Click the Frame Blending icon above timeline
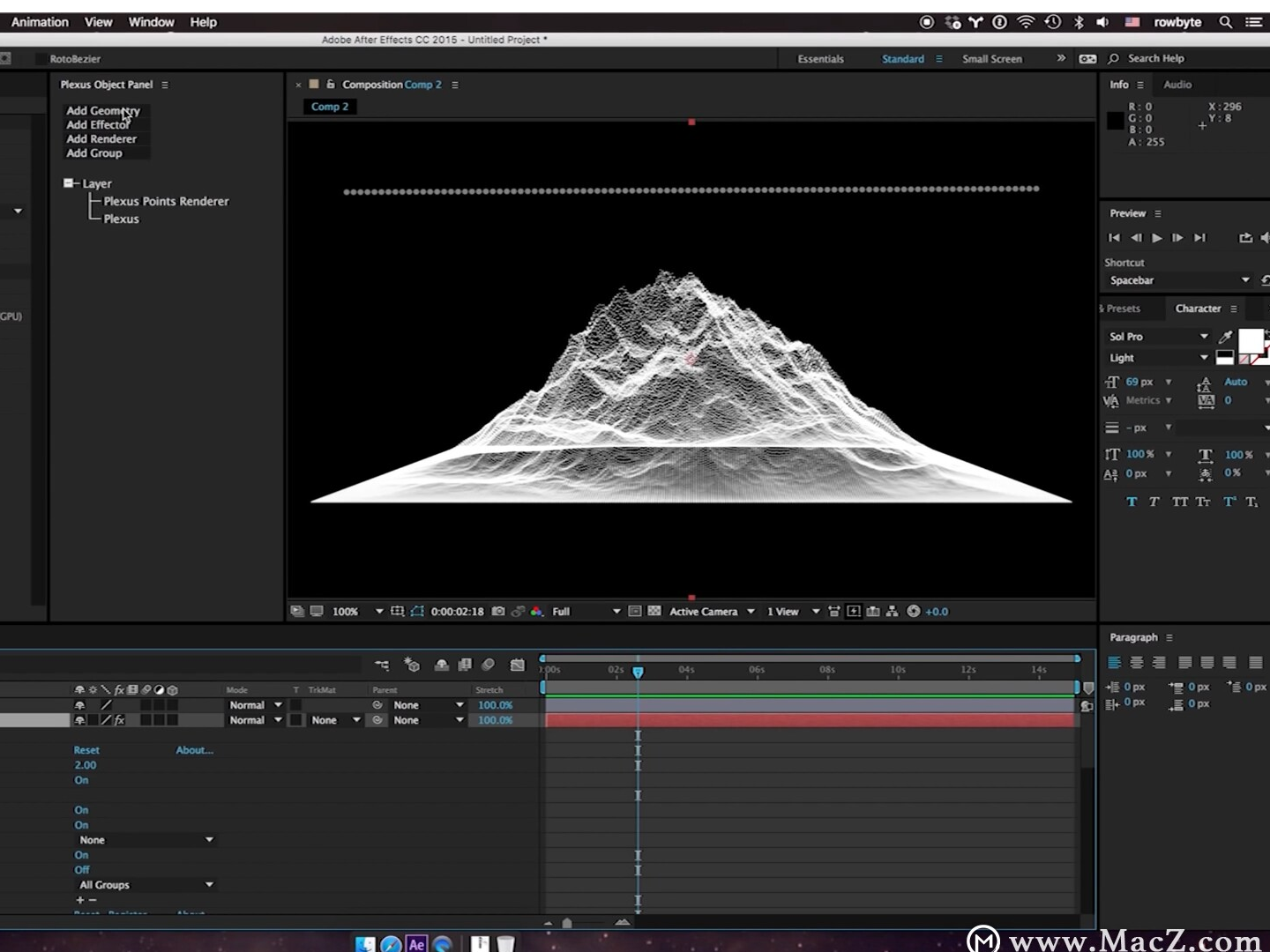The width and height of the screenshot is (1270, 952). 466,666
